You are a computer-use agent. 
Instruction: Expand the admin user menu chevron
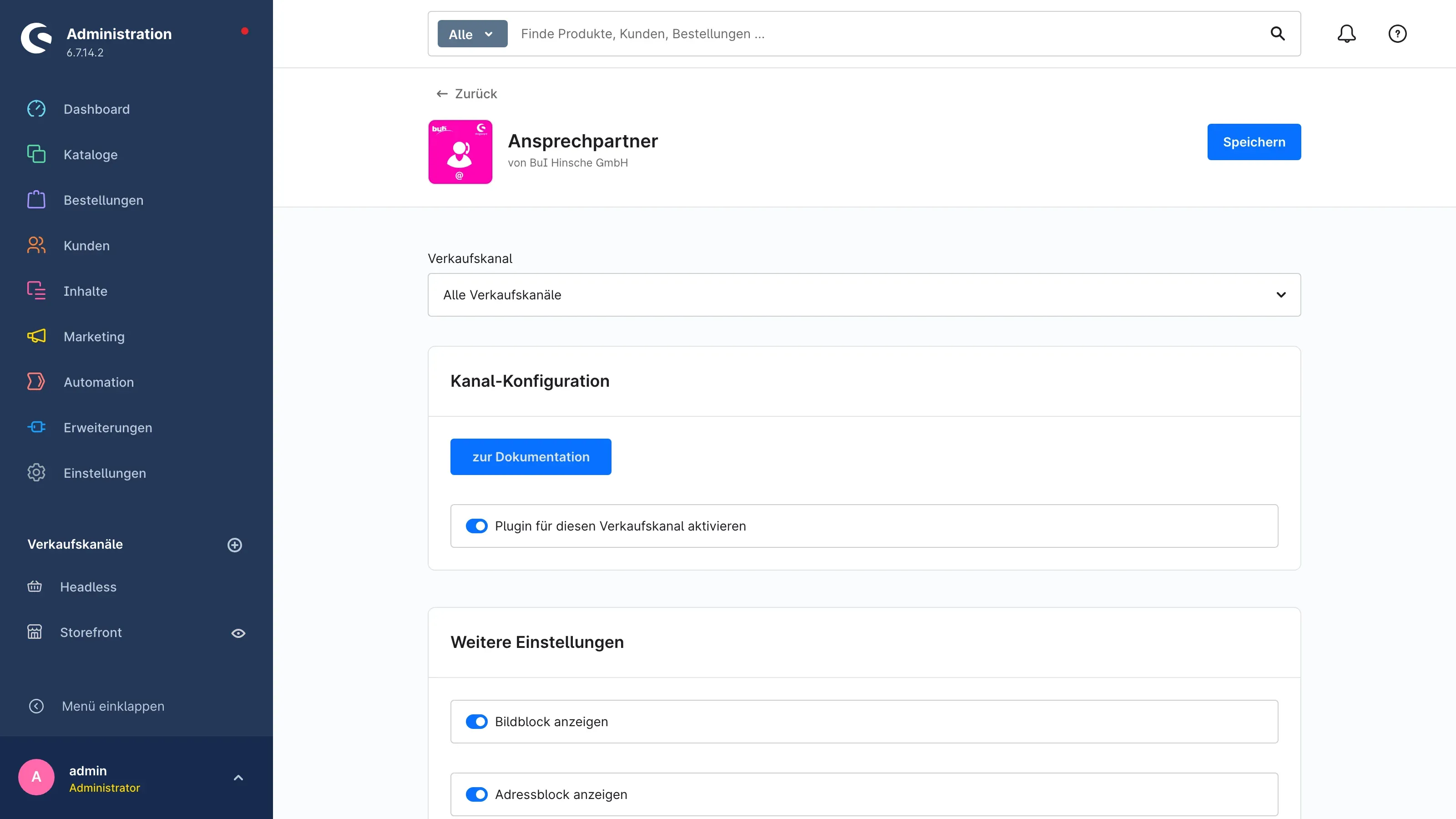point(238,778)
